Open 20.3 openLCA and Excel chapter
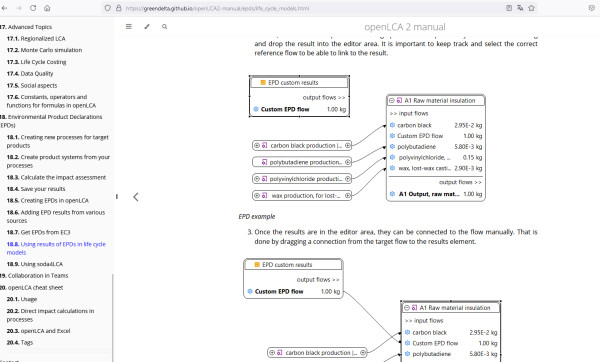 [38, 331]
